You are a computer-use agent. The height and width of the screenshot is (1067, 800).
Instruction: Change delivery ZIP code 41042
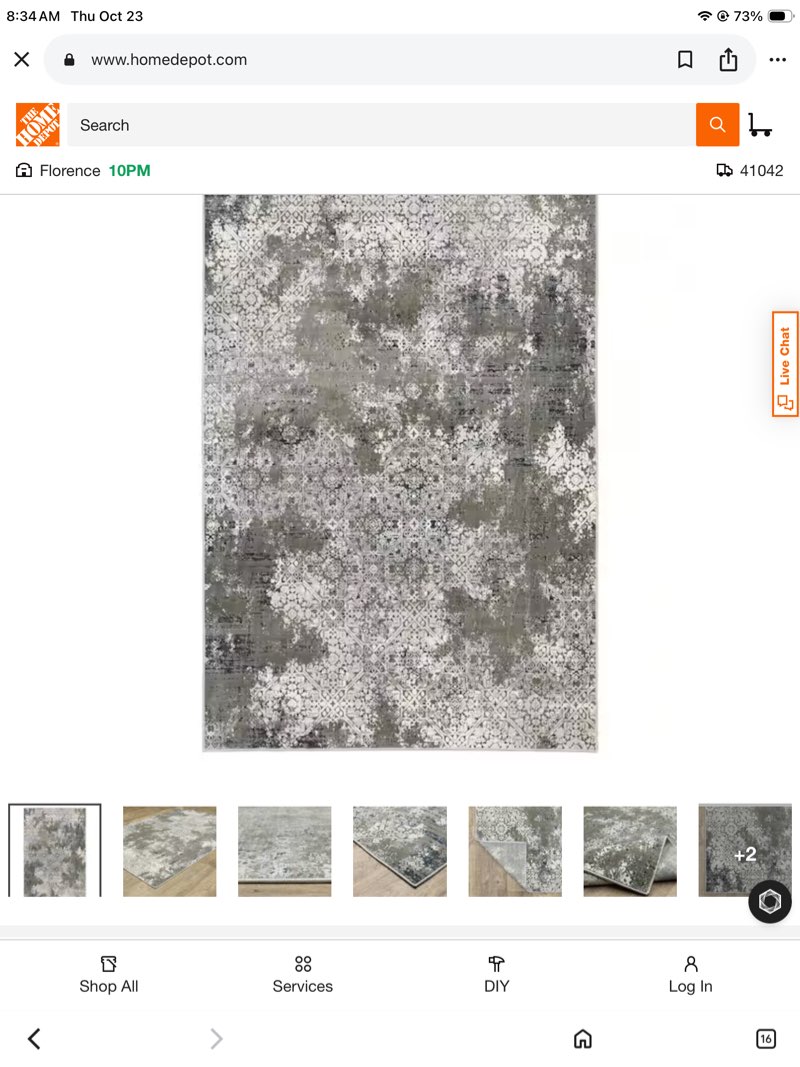[750, 171]
